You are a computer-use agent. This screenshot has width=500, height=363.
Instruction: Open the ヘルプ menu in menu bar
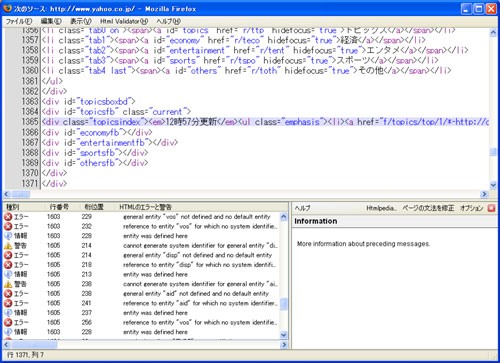point(168,21)
